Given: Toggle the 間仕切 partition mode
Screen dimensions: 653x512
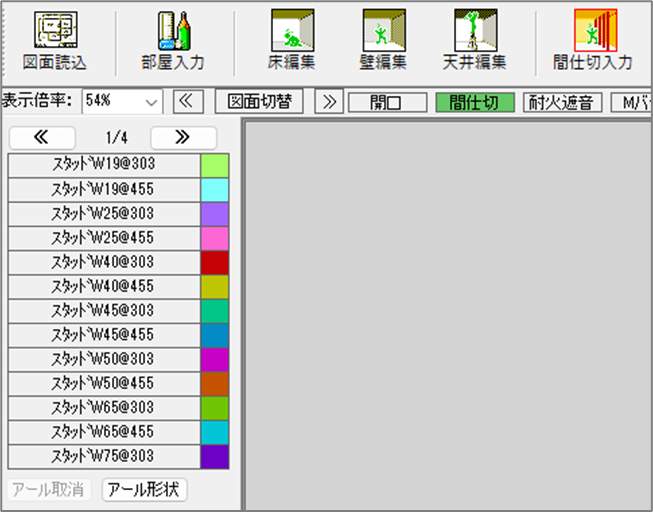Looking at the screenshot, I should [x=475, y=102].
